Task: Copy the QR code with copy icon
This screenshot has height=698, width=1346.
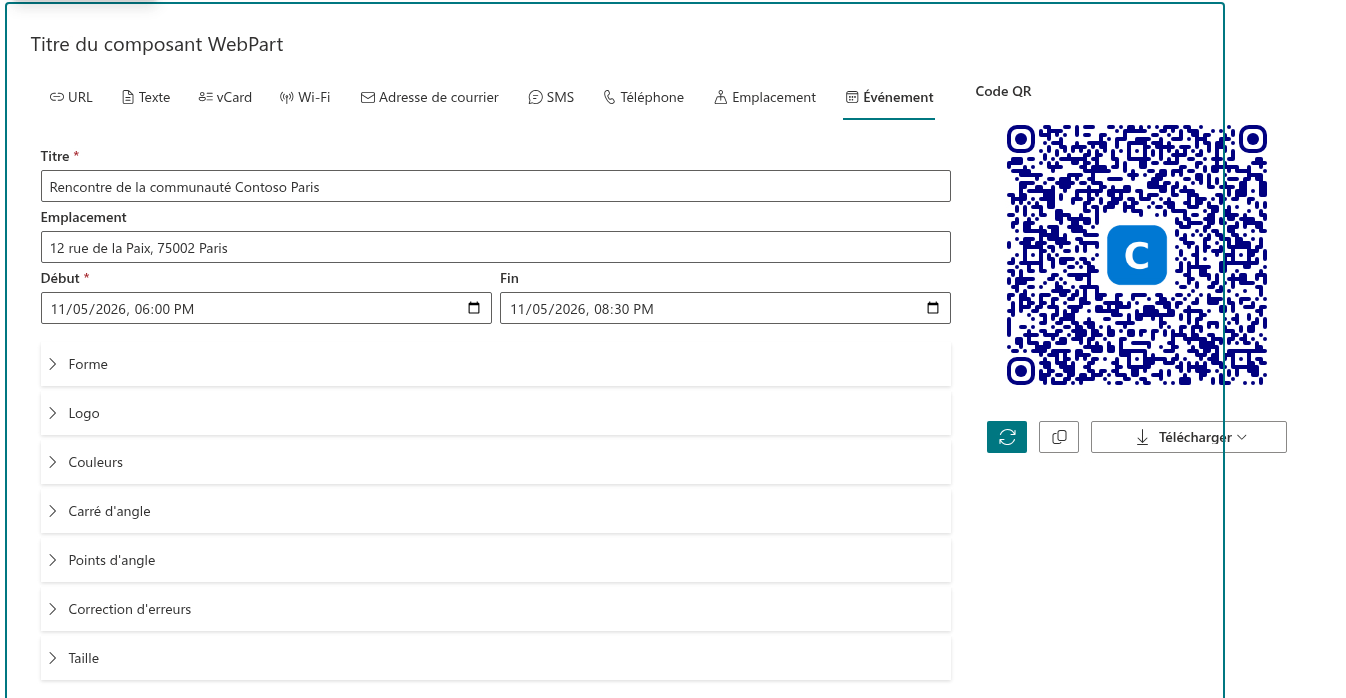Action: tap(1059, 437)
